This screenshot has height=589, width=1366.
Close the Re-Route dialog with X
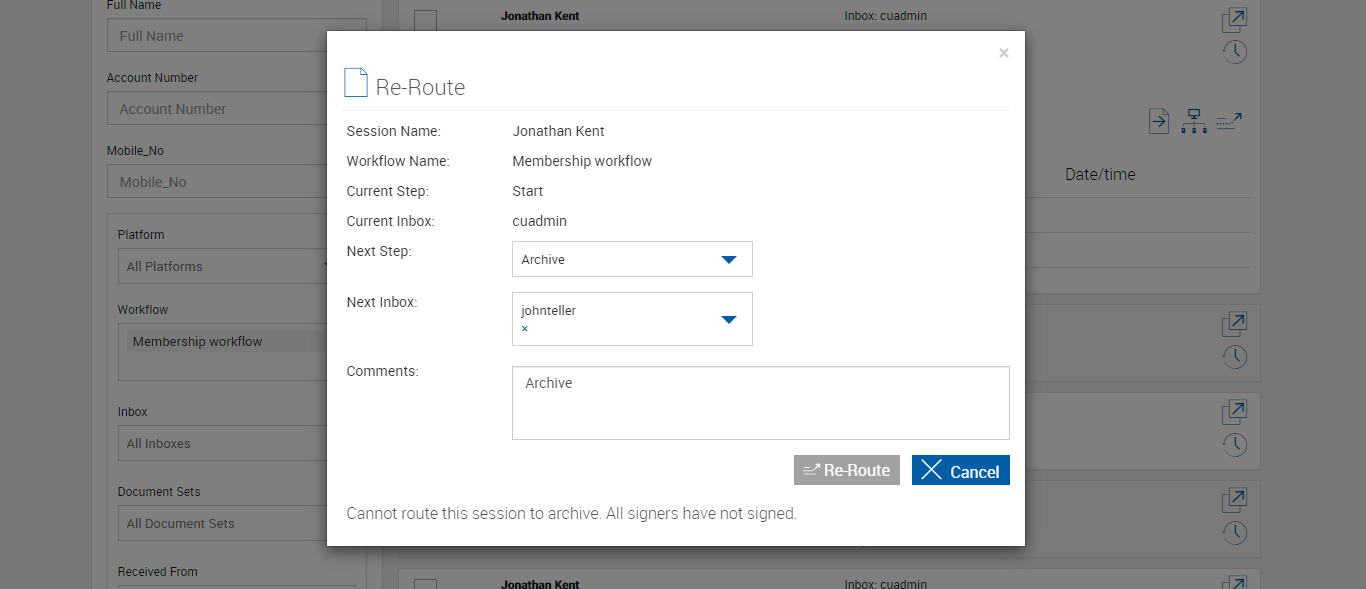(x=1003, y=53)
